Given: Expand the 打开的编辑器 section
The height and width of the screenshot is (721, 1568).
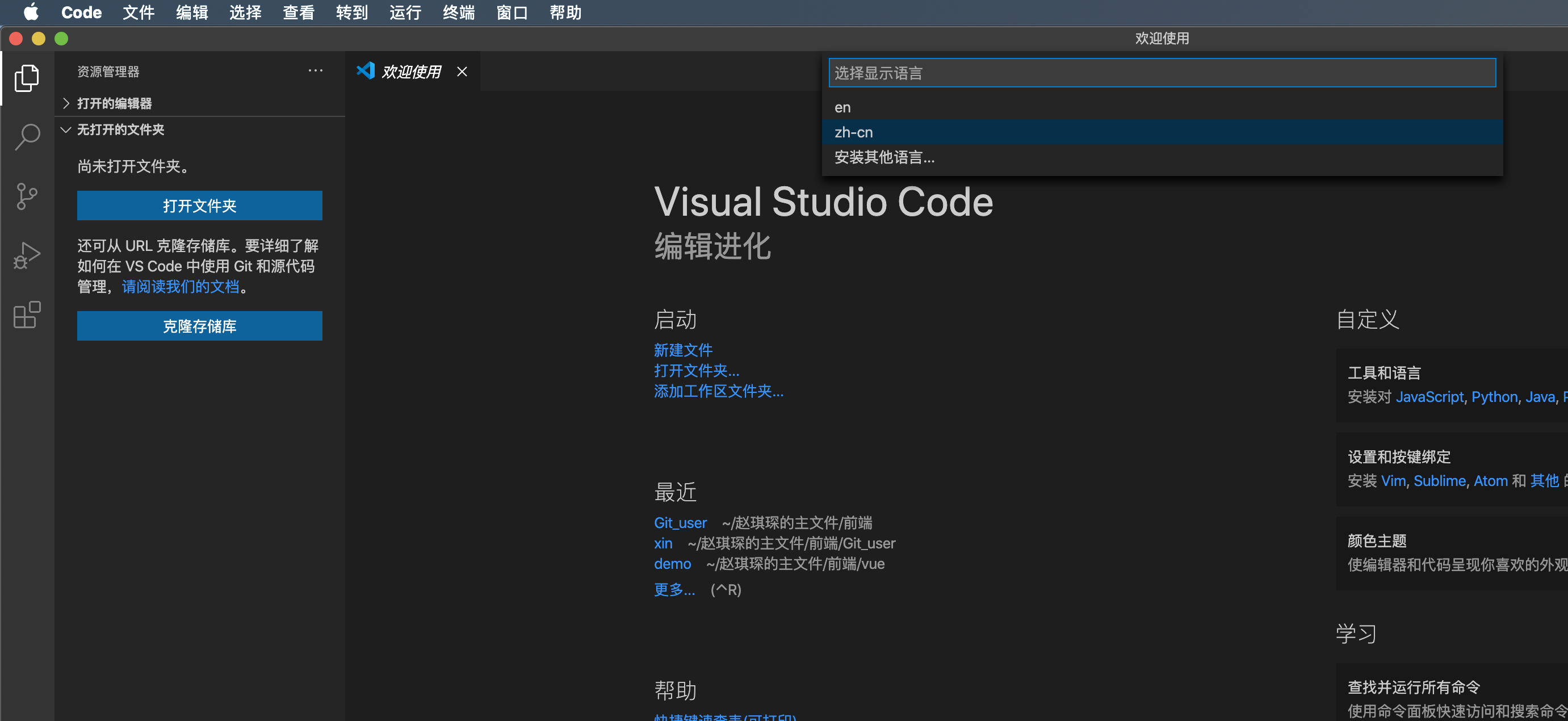Looking at the screenshot, I should coord(114,103).
